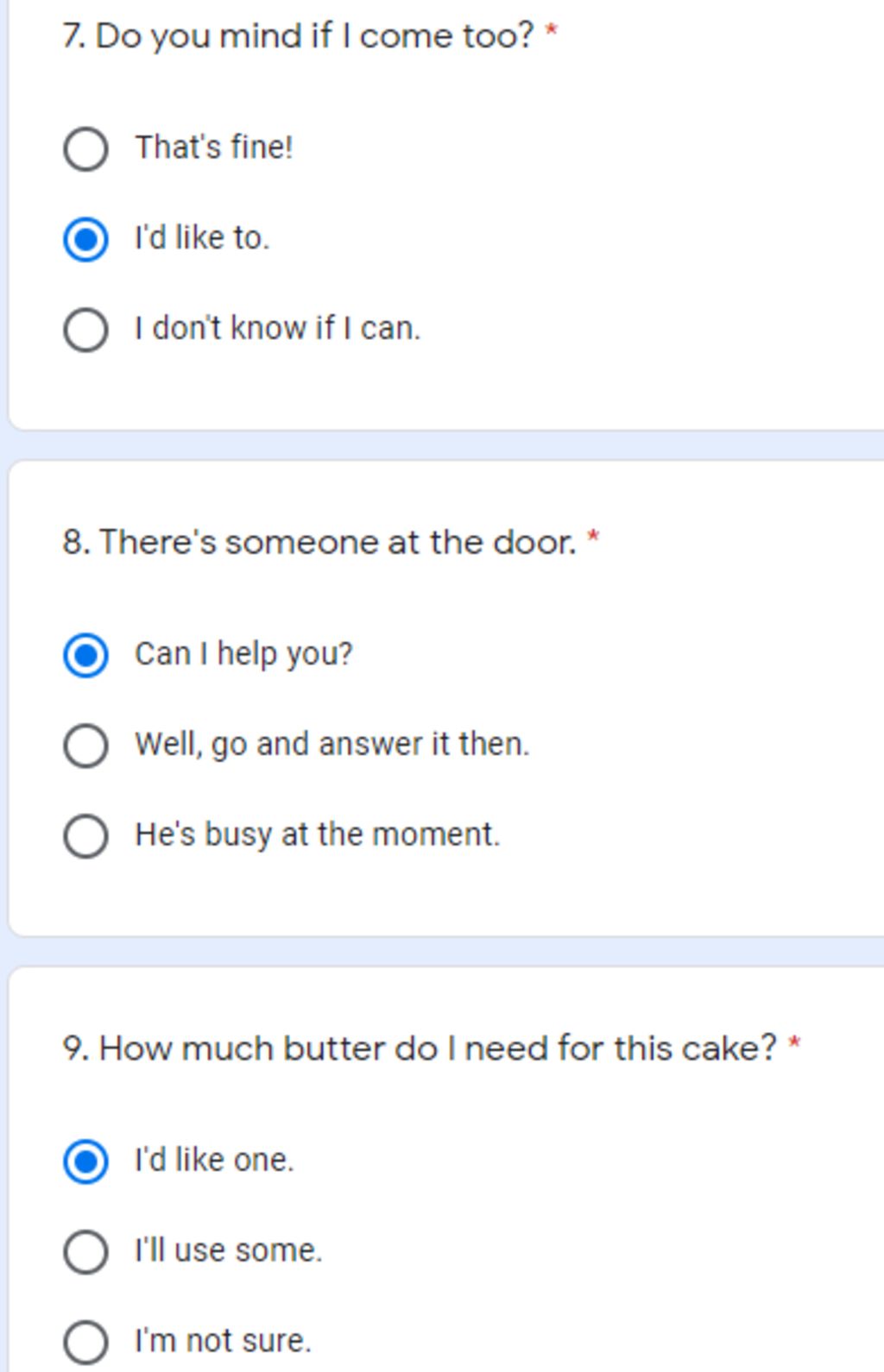This screenshot has height=1372, width=884.
Task: Choose the "I'd like to." radio button
Action: click(85, 239)
